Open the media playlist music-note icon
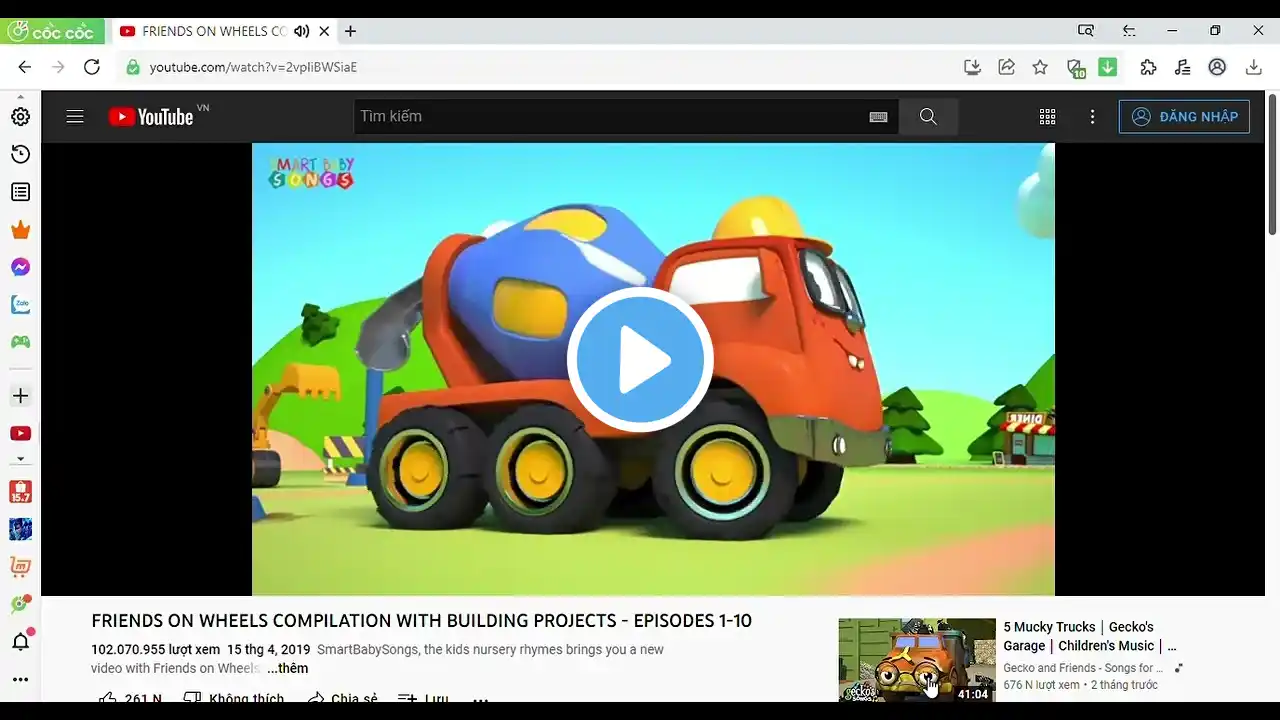The image size is (1280, 720). [1183, 67]
